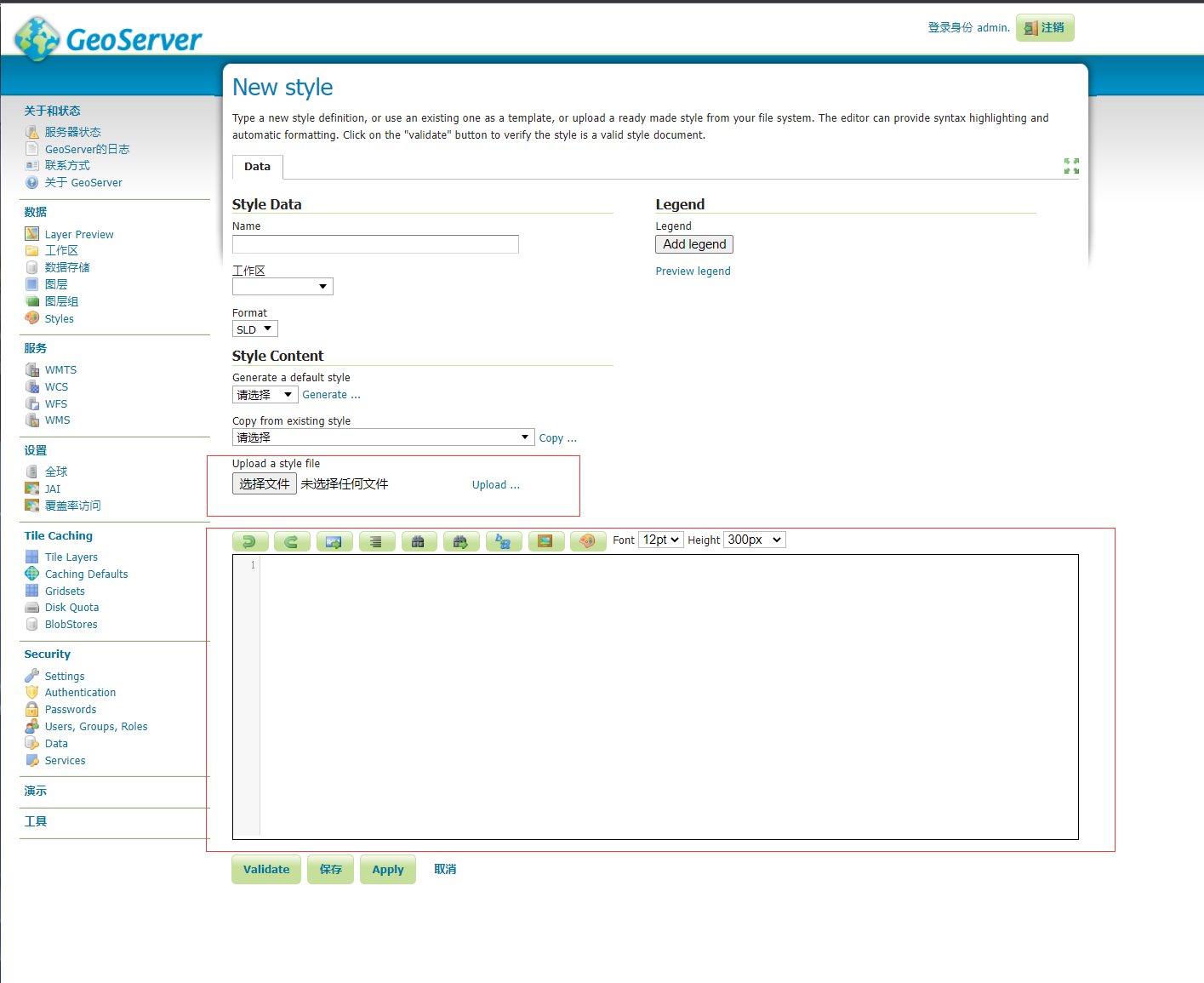
Task: Open the workspace dropdown under Style Data
Action: click(x=282, y=287)
